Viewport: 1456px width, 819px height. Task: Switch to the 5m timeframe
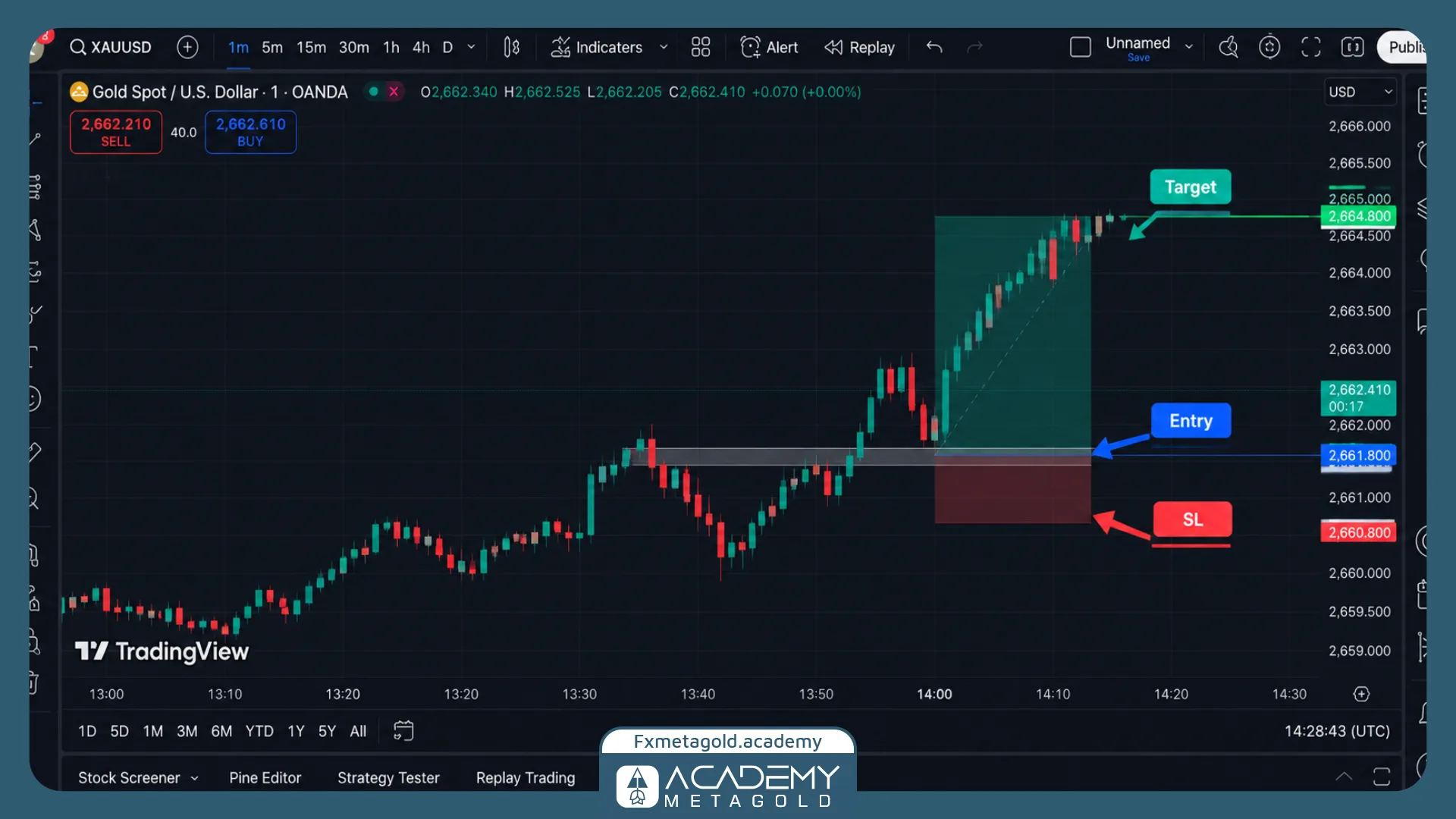(x=272, y=47)
